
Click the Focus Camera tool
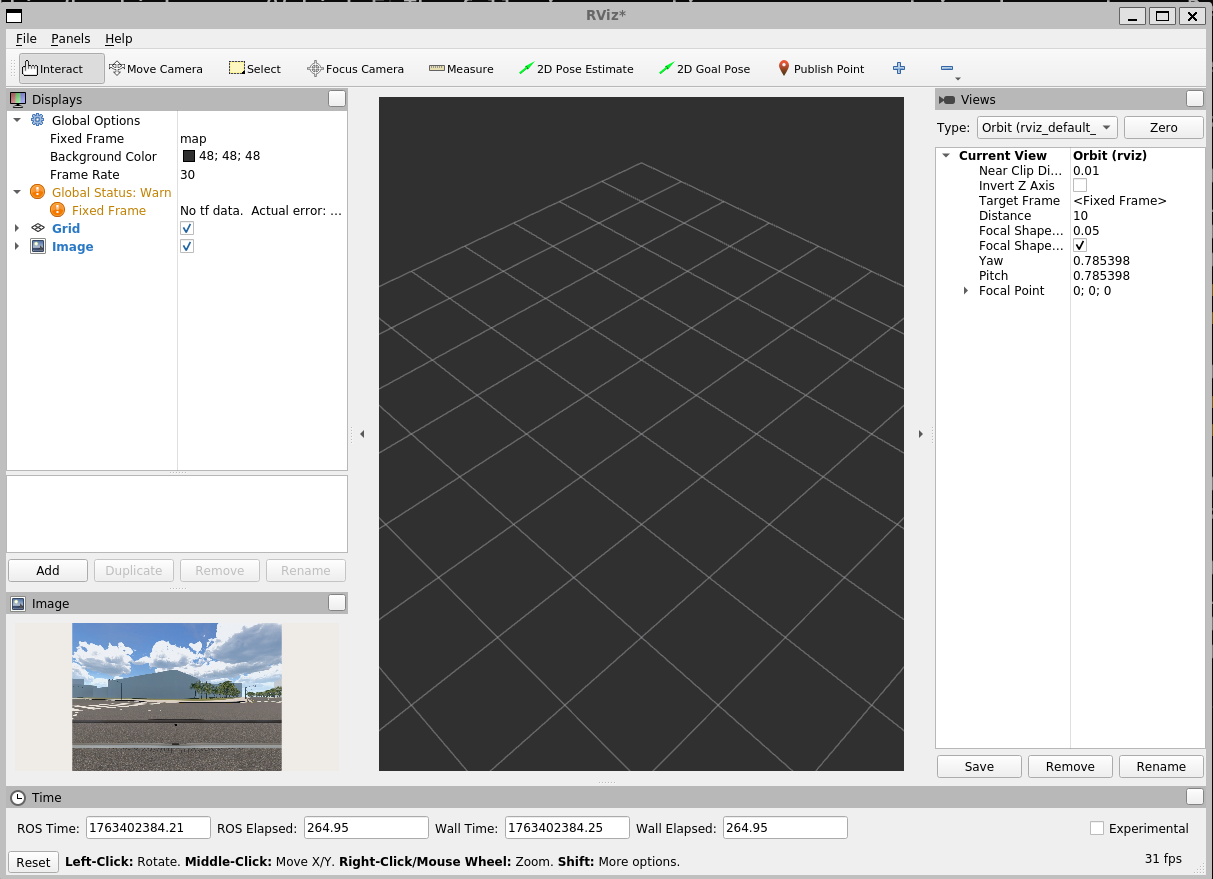355,69
